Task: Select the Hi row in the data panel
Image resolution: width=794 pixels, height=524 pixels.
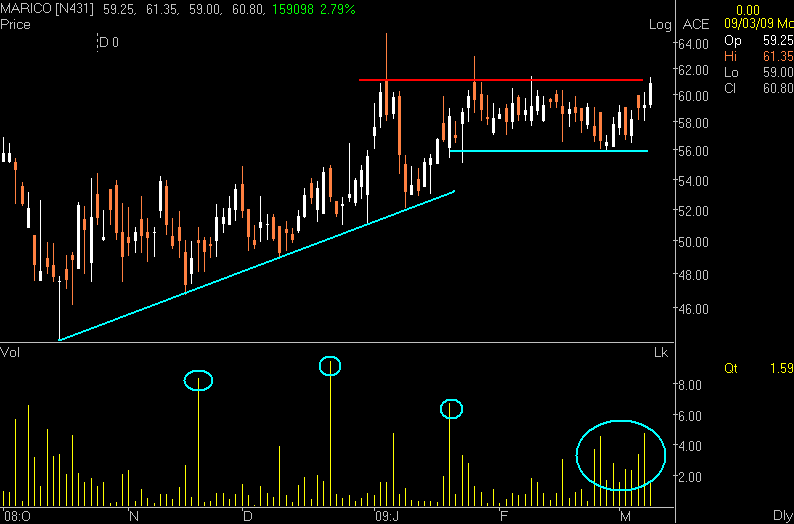Action: point(759,56)
